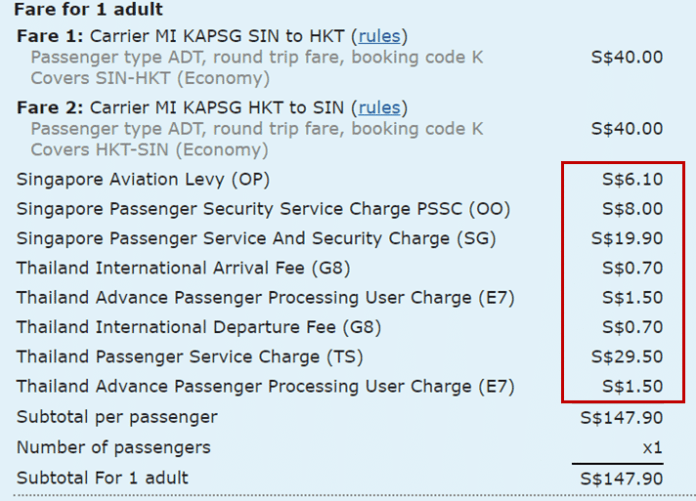Click the Number of passengers x1 value

[x=652, y=448]
